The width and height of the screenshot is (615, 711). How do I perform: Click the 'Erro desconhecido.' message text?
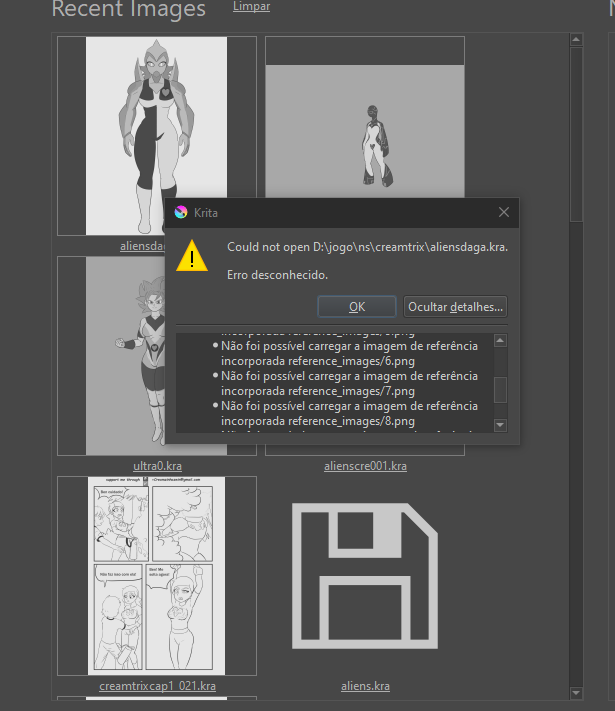[x=277, y=275]
